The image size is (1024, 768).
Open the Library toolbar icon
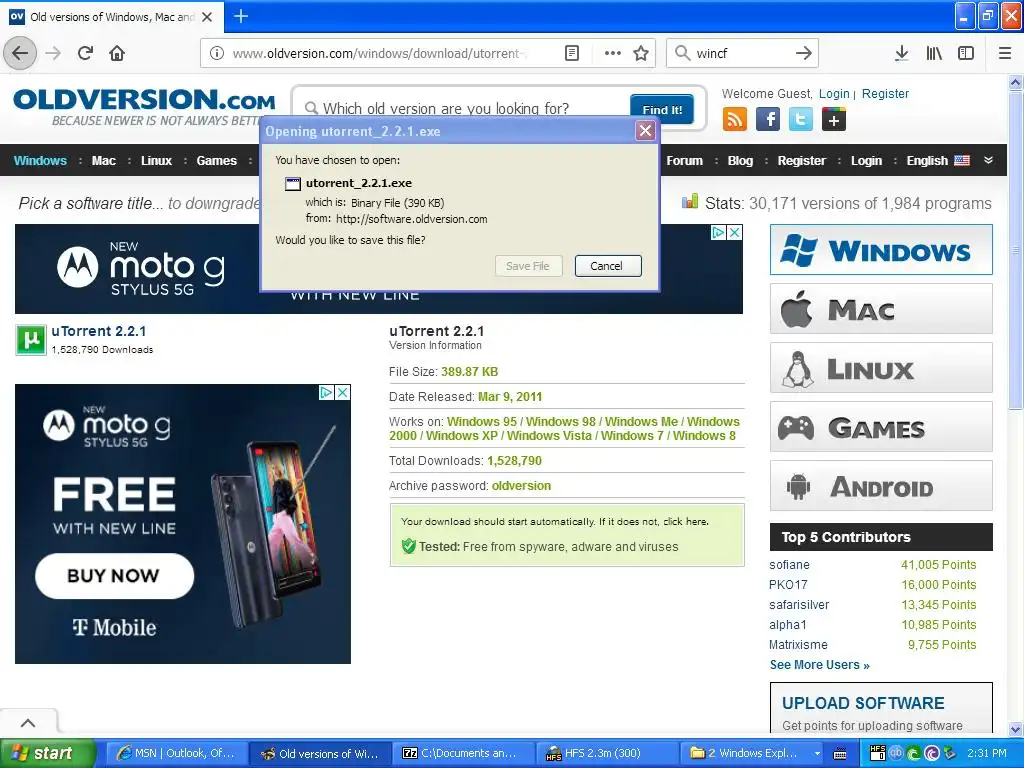pos(934,53)
